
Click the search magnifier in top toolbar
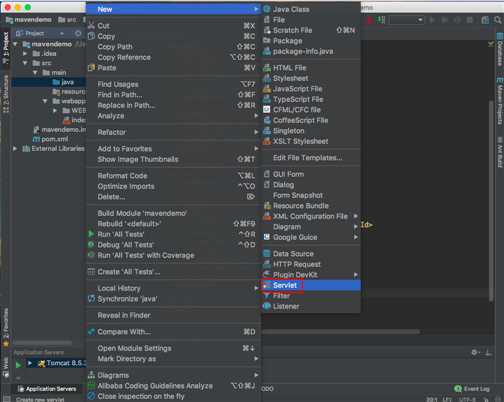tap(498, 20)
